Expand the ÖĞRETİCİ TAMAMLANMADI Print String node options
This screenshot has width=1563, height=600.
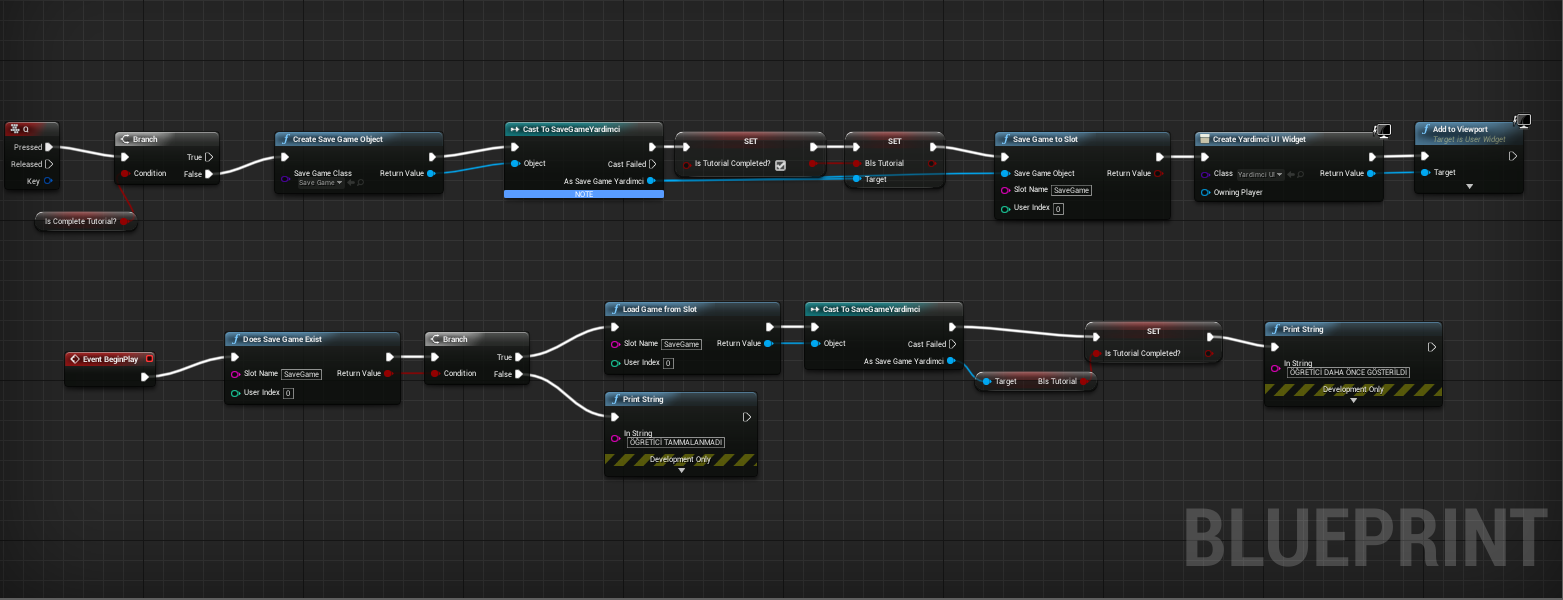click(x=681, y=470)
